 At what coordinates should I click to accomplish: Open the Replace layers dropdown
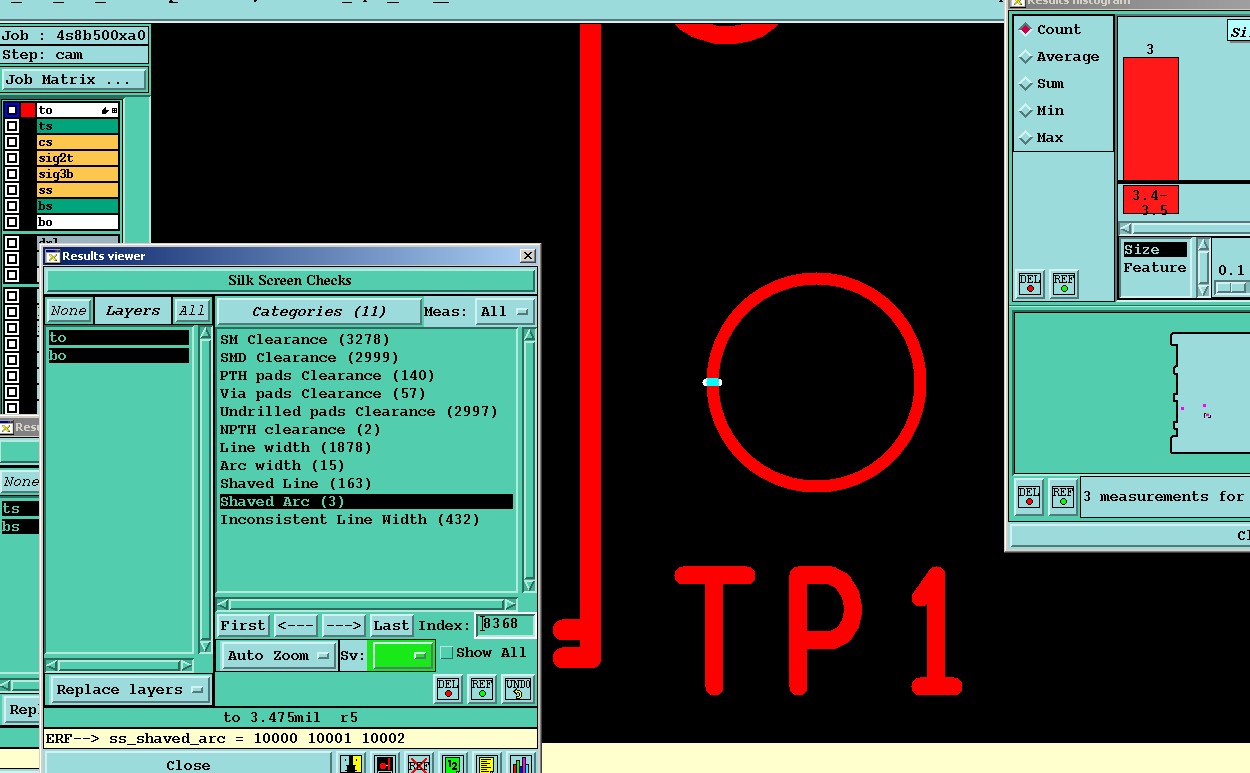pyautogui.click(x=129, y=690)
